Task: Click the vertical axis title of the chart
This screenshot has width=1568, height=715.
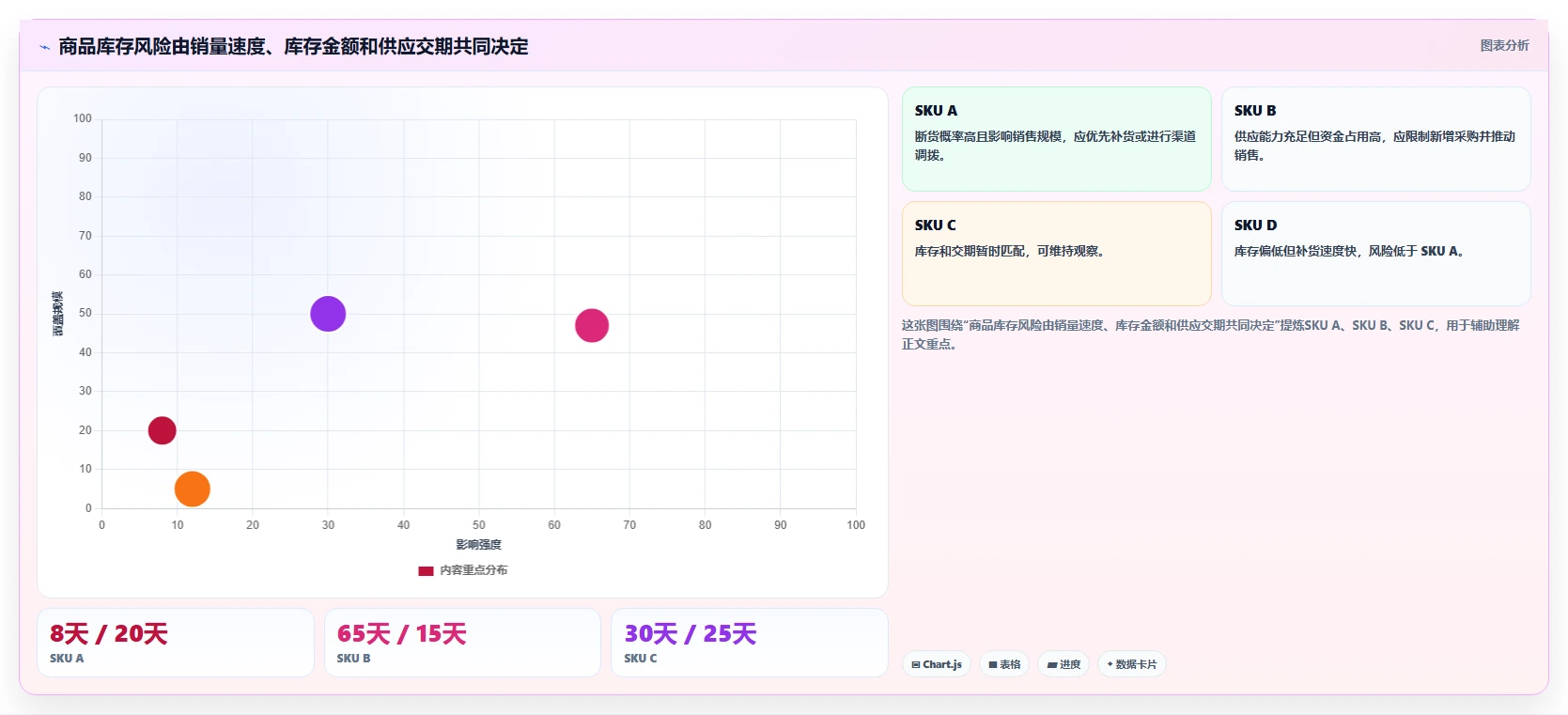Action: click(x=58, y=314)
